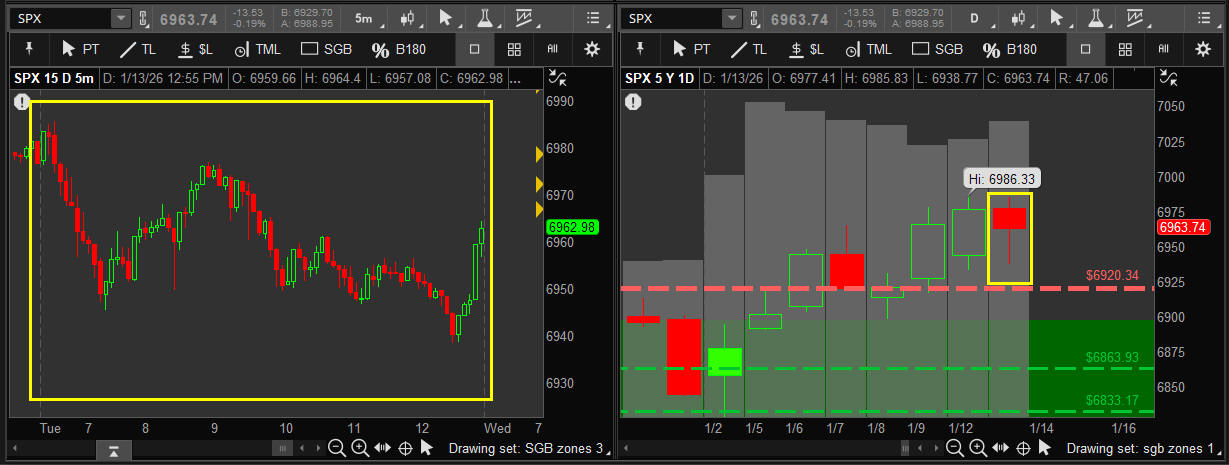Click Drawing set: SGB zones 3 selector
The height and width of the screenshot is (465, 1229).
point(526,449)
